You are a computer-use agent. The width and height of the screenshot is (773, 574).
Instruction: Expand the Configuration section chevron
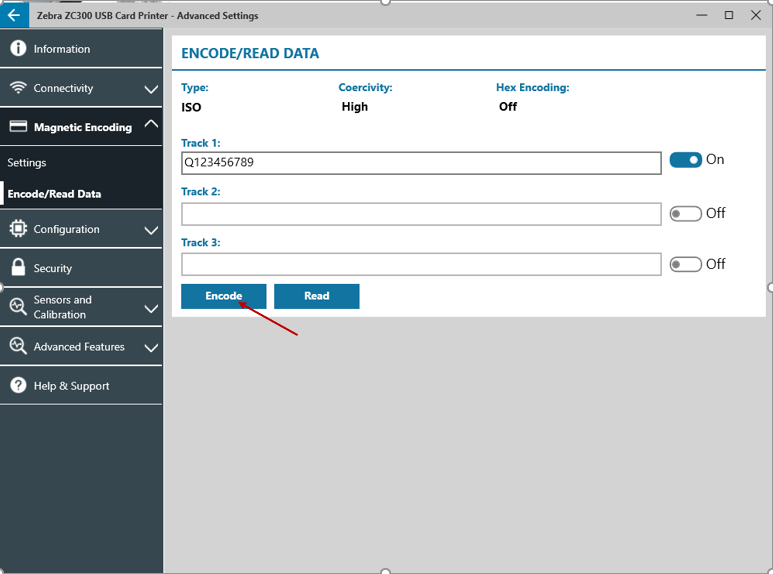point(151,230)
